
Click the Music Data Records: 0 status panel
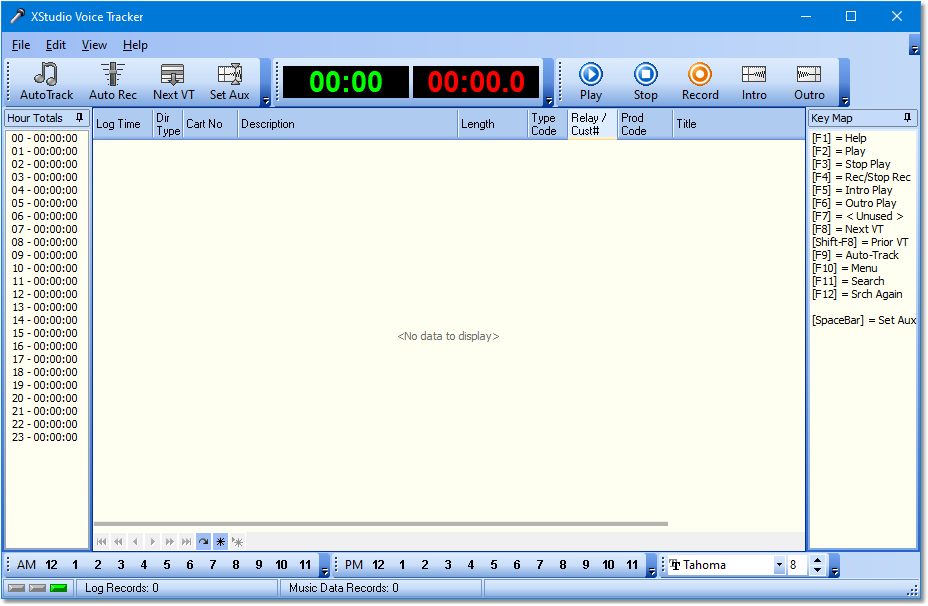381,588
